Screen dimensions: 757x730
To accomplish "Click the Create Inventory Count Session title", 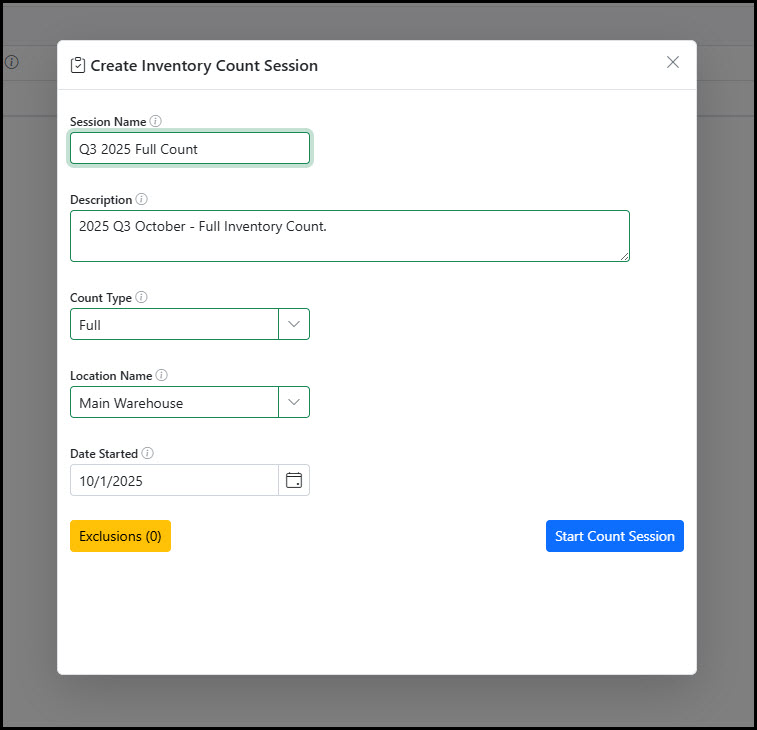I will coord(204,66).
